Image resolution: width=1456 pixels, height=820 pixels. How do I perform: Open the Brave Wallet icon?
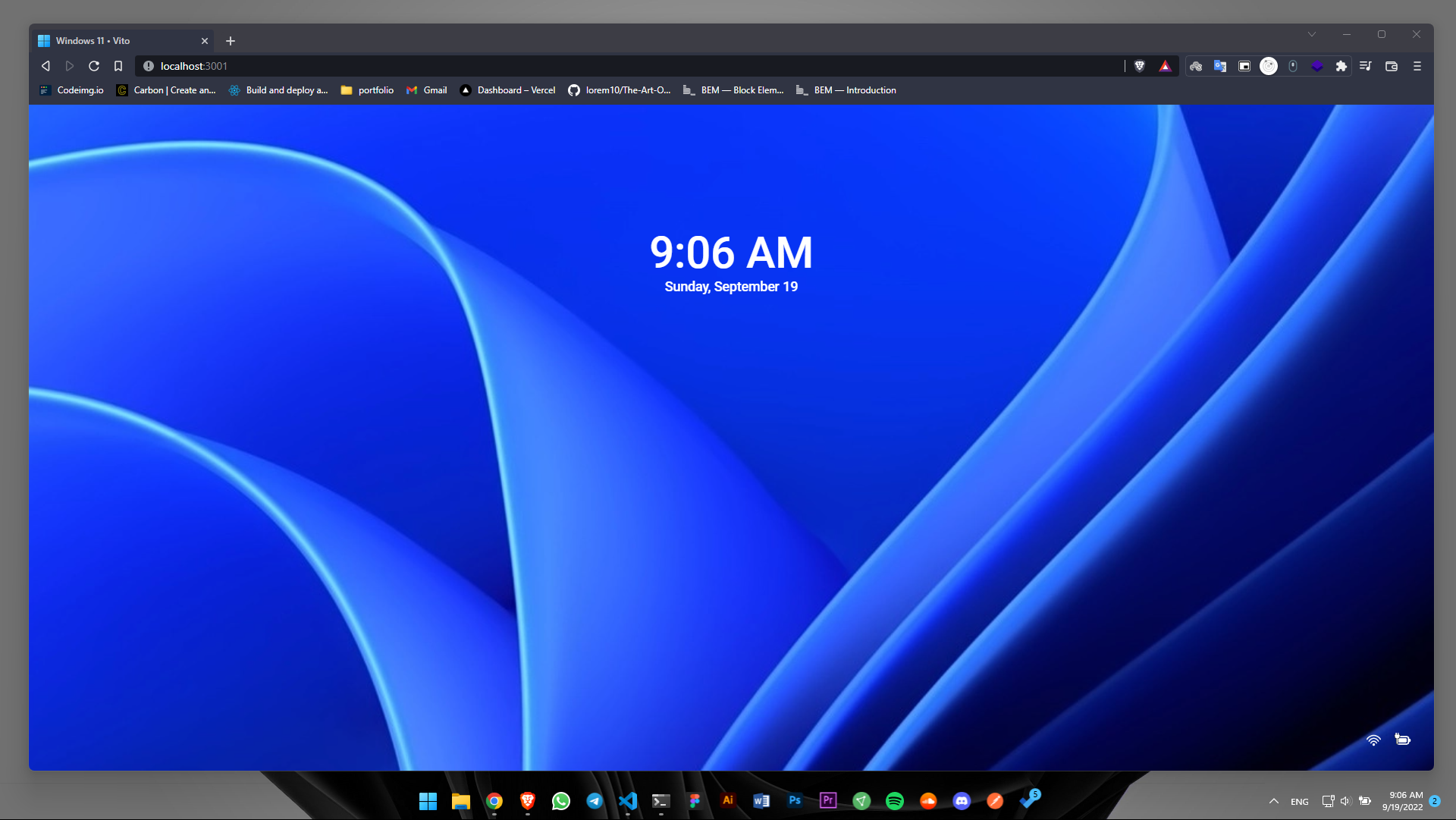pyautogui.click(x=1392, y=66)
